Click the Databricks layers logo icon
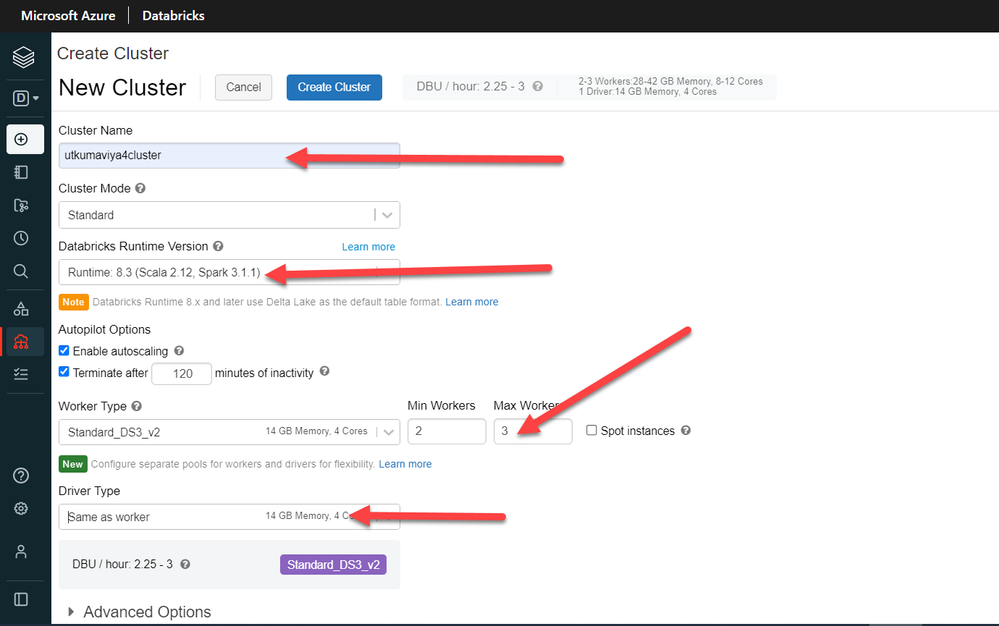 (x=24, y=57)
